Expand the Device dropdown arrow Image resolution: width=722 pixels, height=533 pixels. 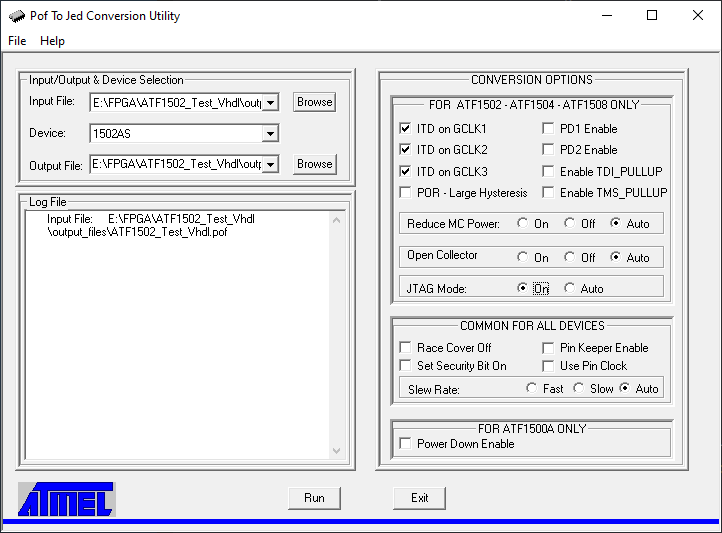(270, 133)
